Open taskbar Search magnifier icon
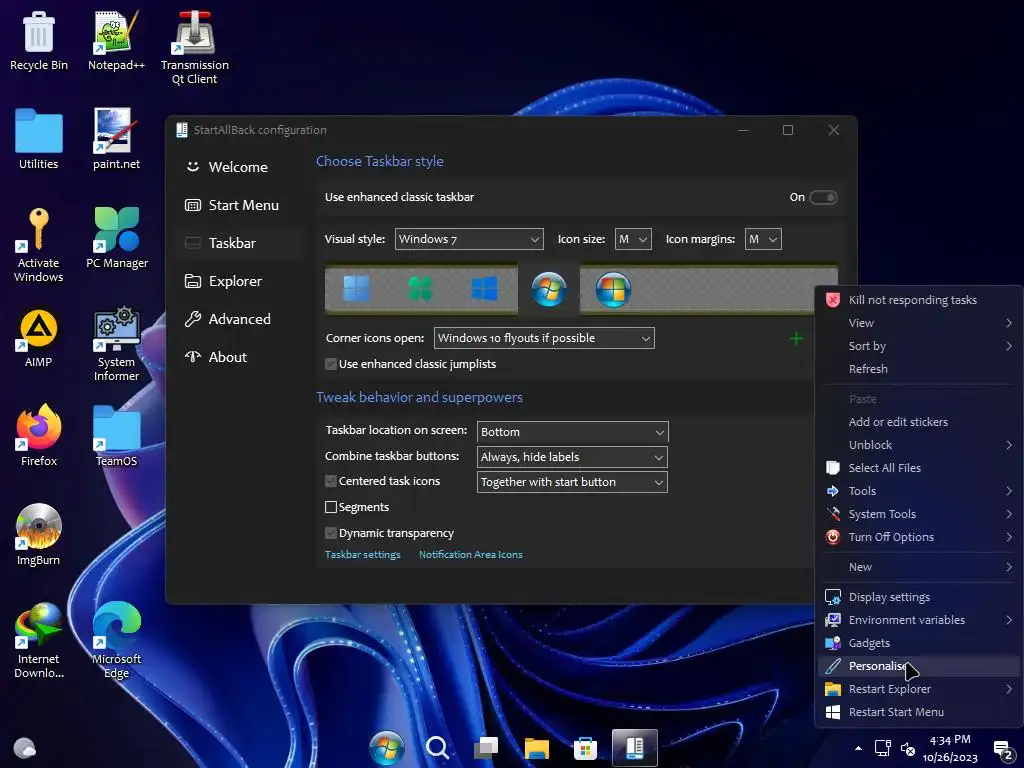 click(x=437, y=748)
